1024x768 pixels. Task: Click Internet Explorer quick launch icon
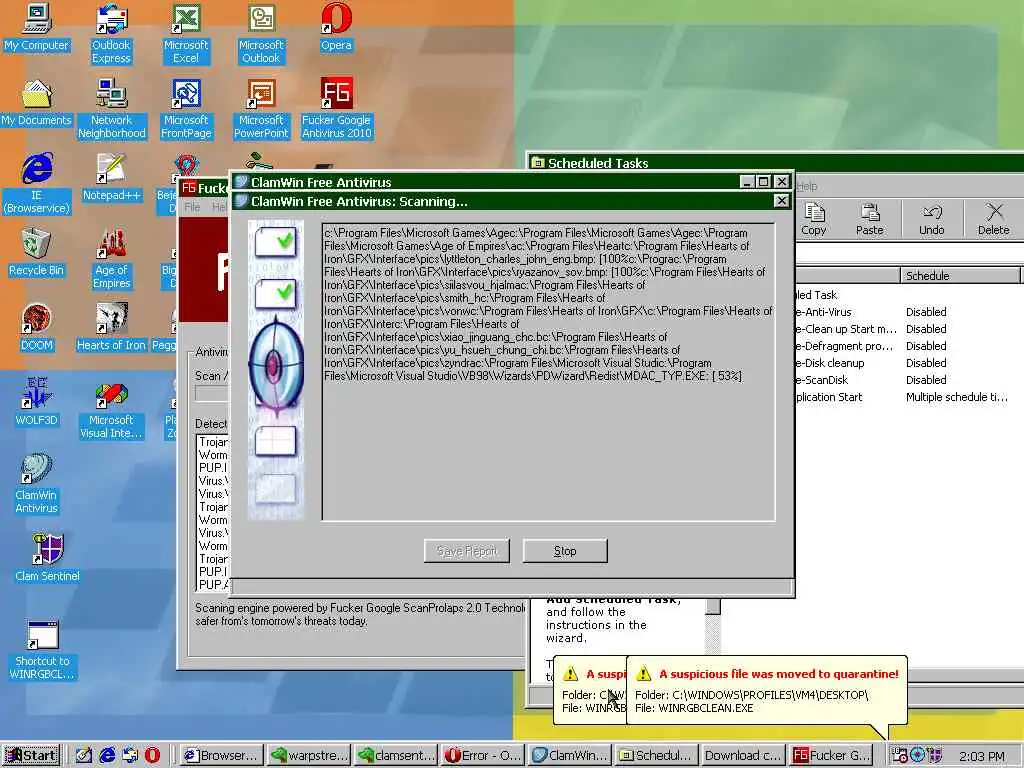tap(107, 756)
